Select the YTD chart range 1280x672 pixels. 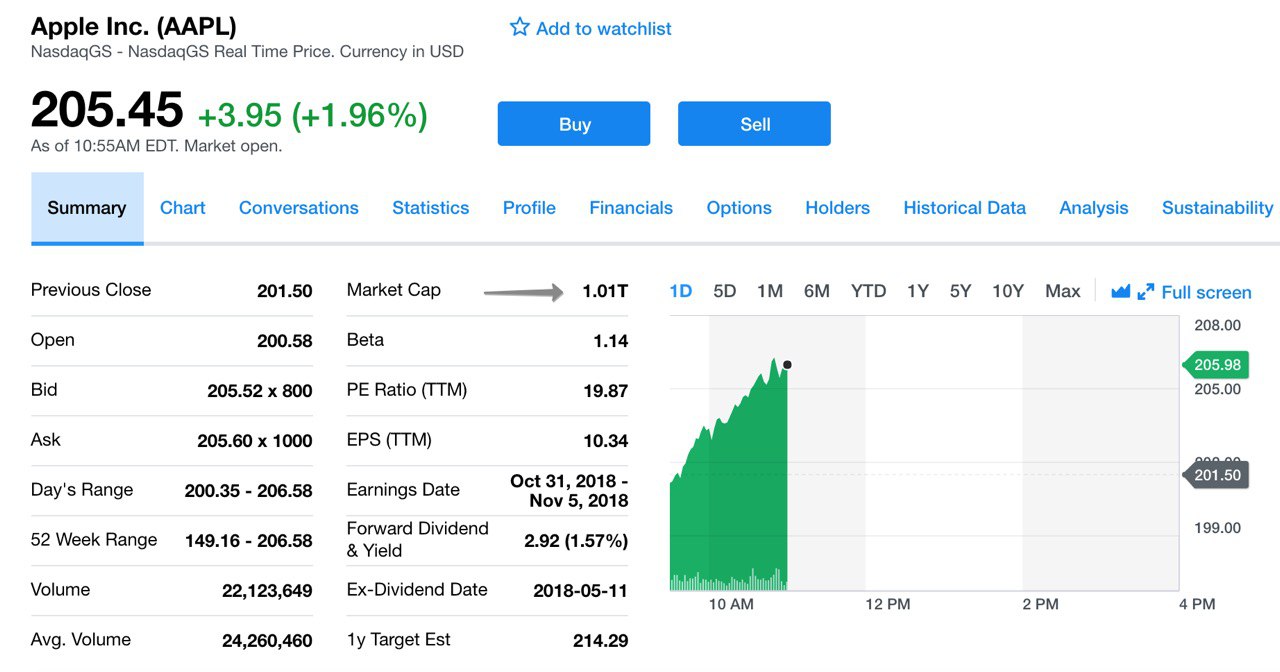(x=868, y=291)
